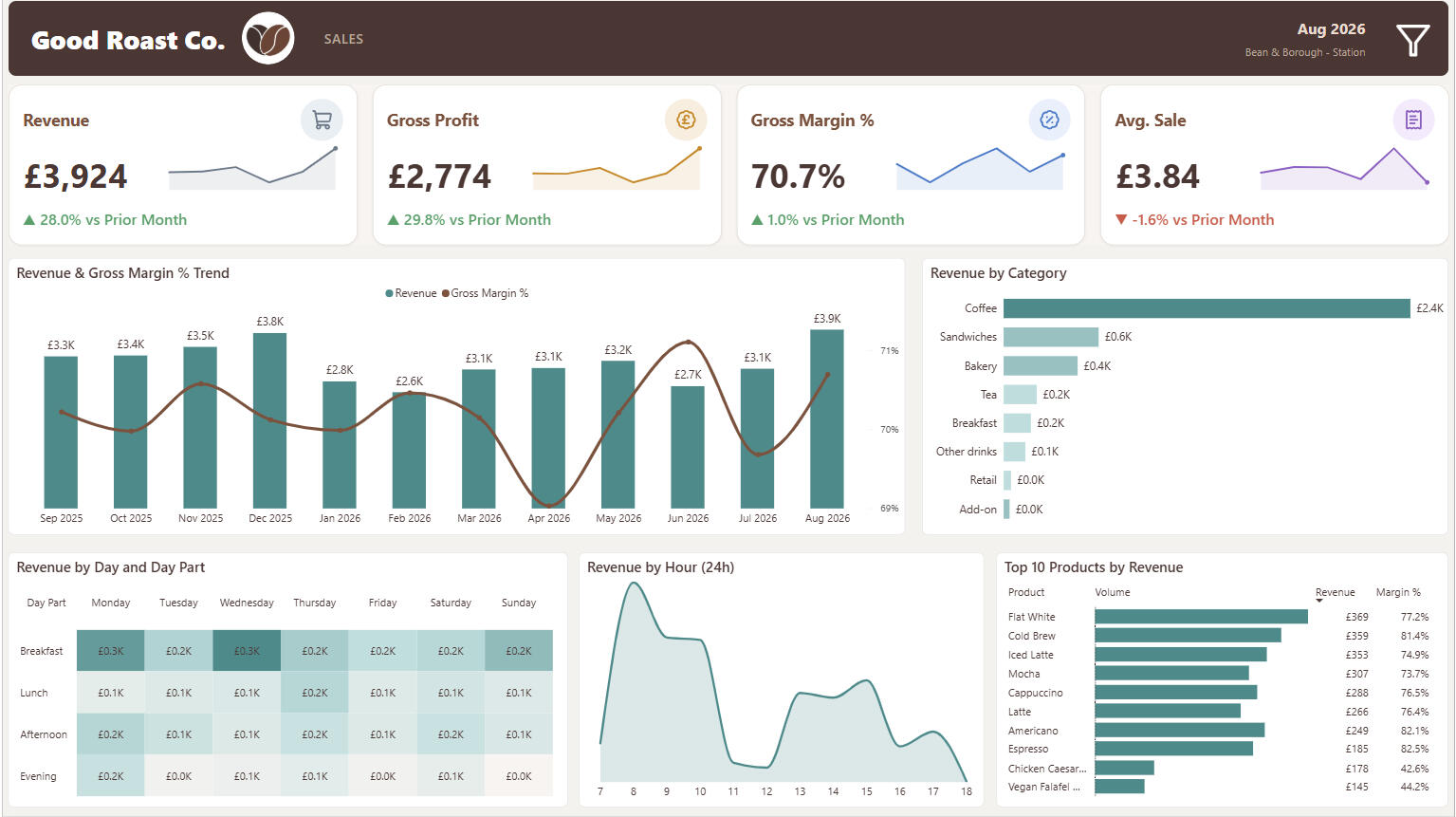Click the Espresso revenue value £185

pyautogui.click(x=1357, y=749)
